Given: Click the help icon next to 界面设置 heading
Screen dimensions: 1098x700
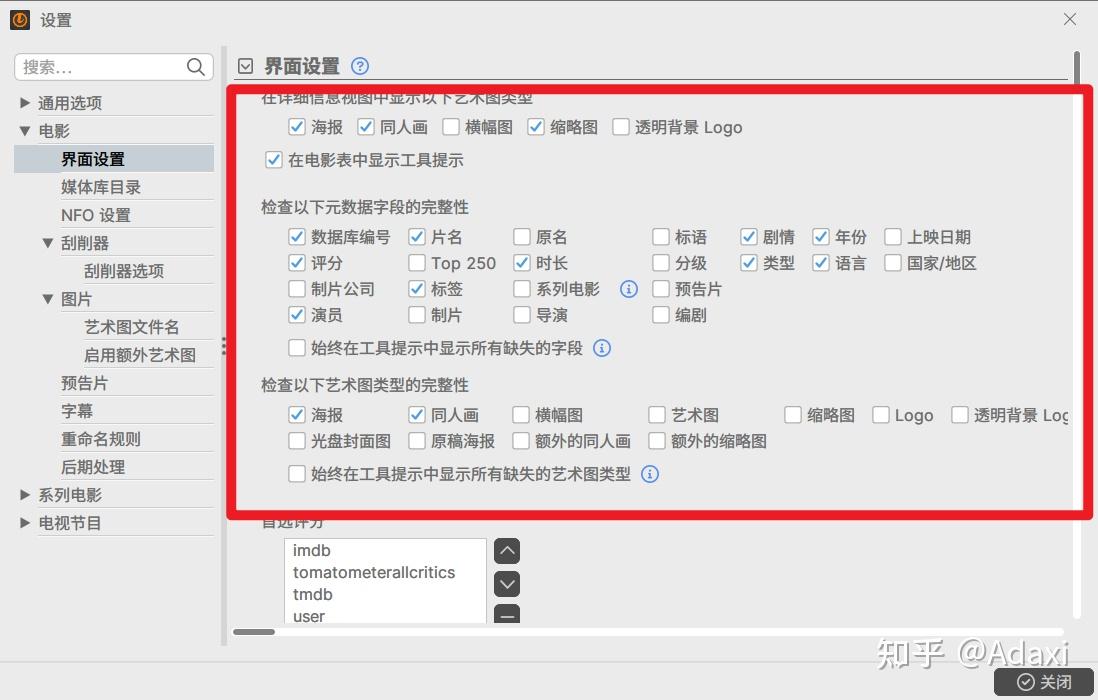Looking at the screenshot, I should 359,65.
